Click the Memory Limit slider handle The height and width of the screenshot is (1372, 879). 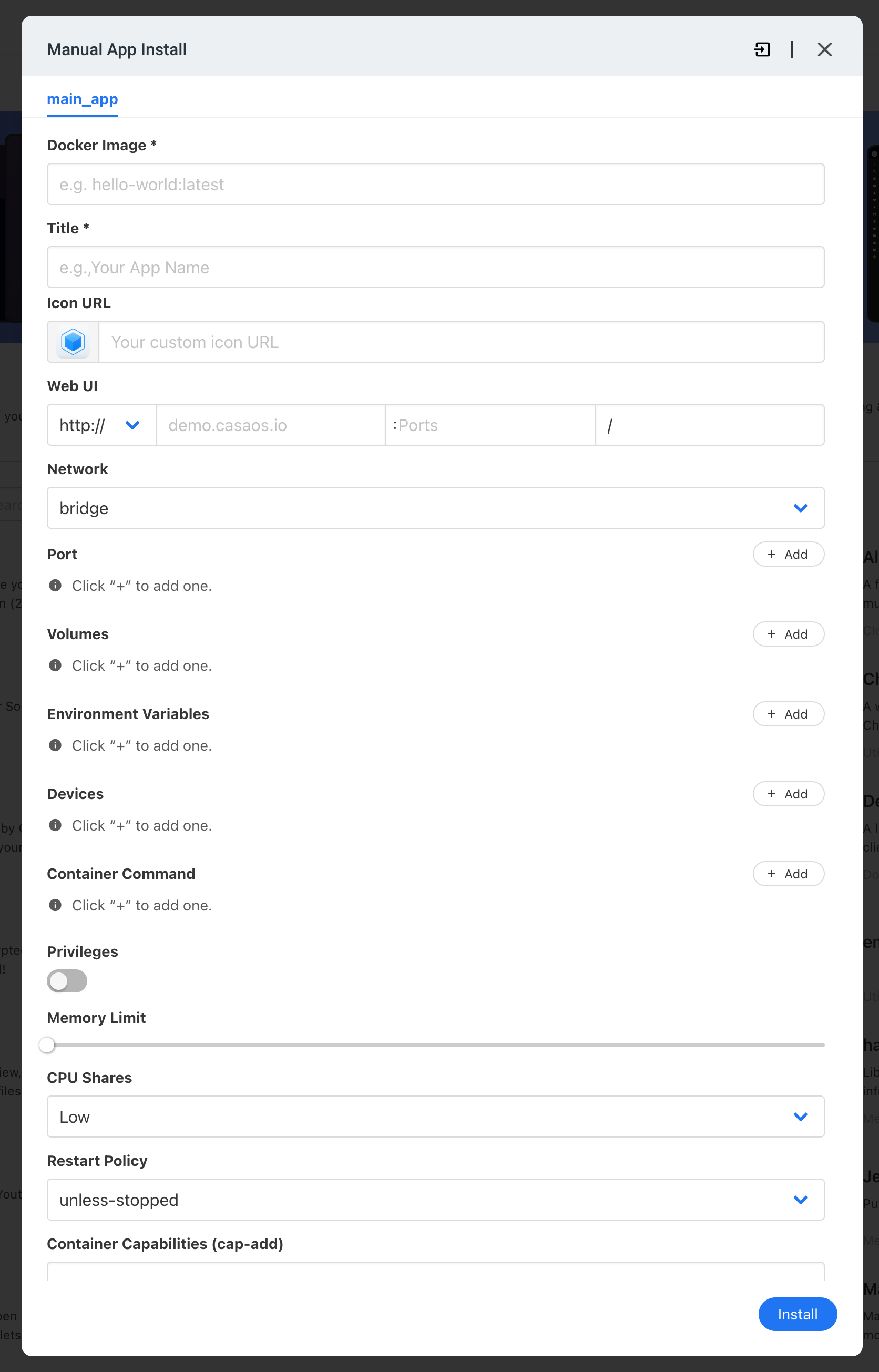(x=47, y=1045)
